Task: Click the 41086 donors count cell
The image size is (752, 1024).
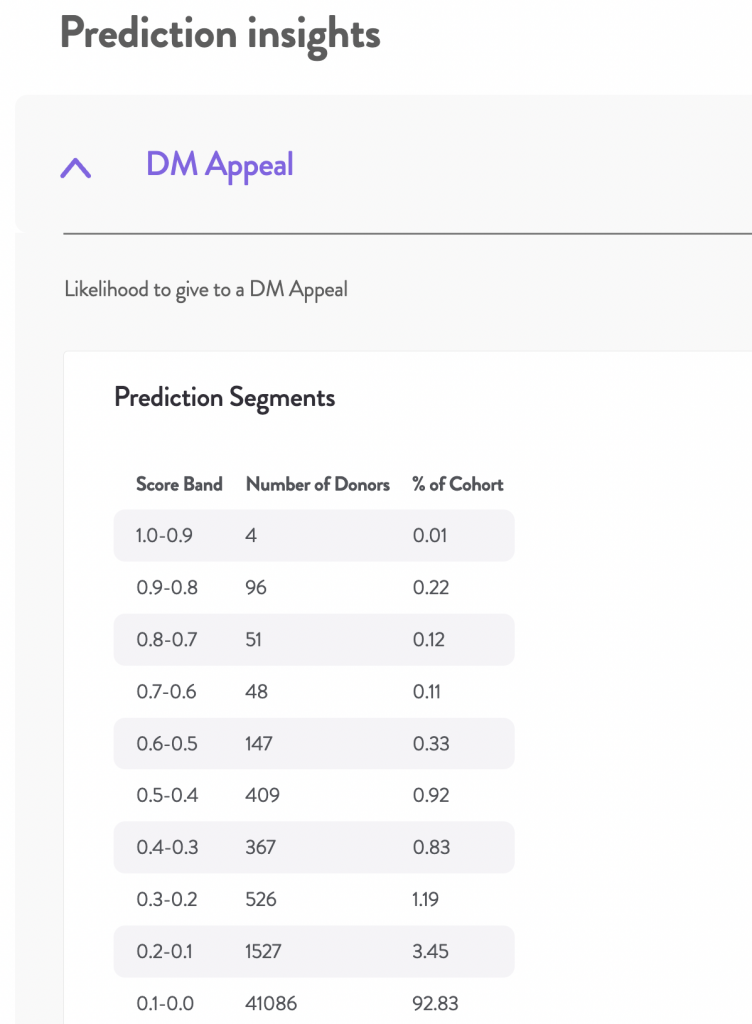Action: coord(271,1003)
